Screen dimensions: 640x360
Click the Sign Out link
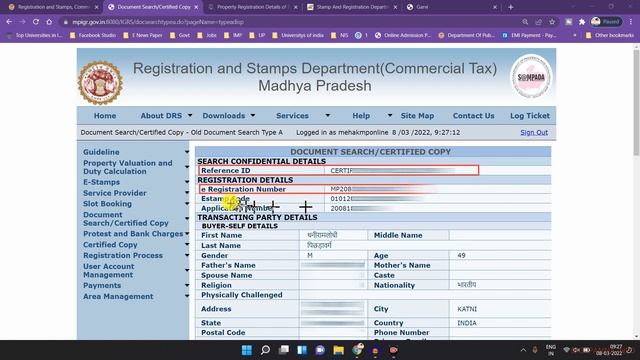coord(534,132)
